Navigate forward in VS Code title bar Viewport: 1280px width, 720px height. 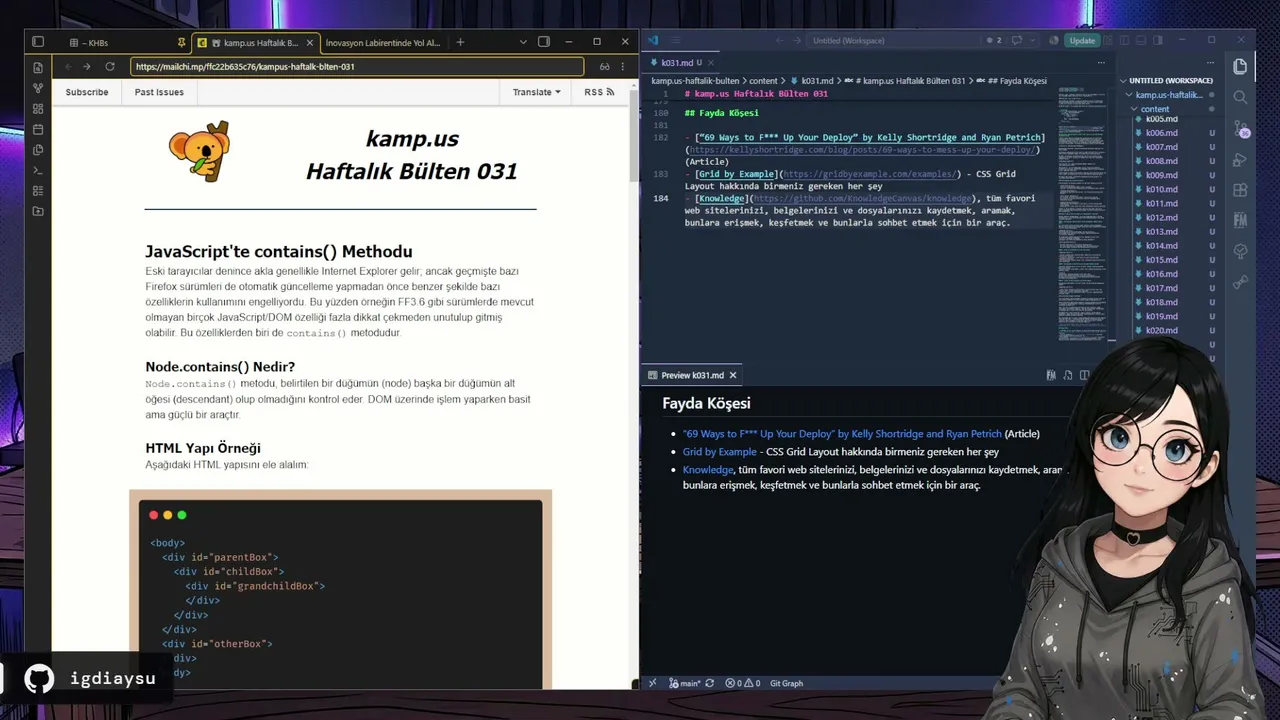(799, 41)
